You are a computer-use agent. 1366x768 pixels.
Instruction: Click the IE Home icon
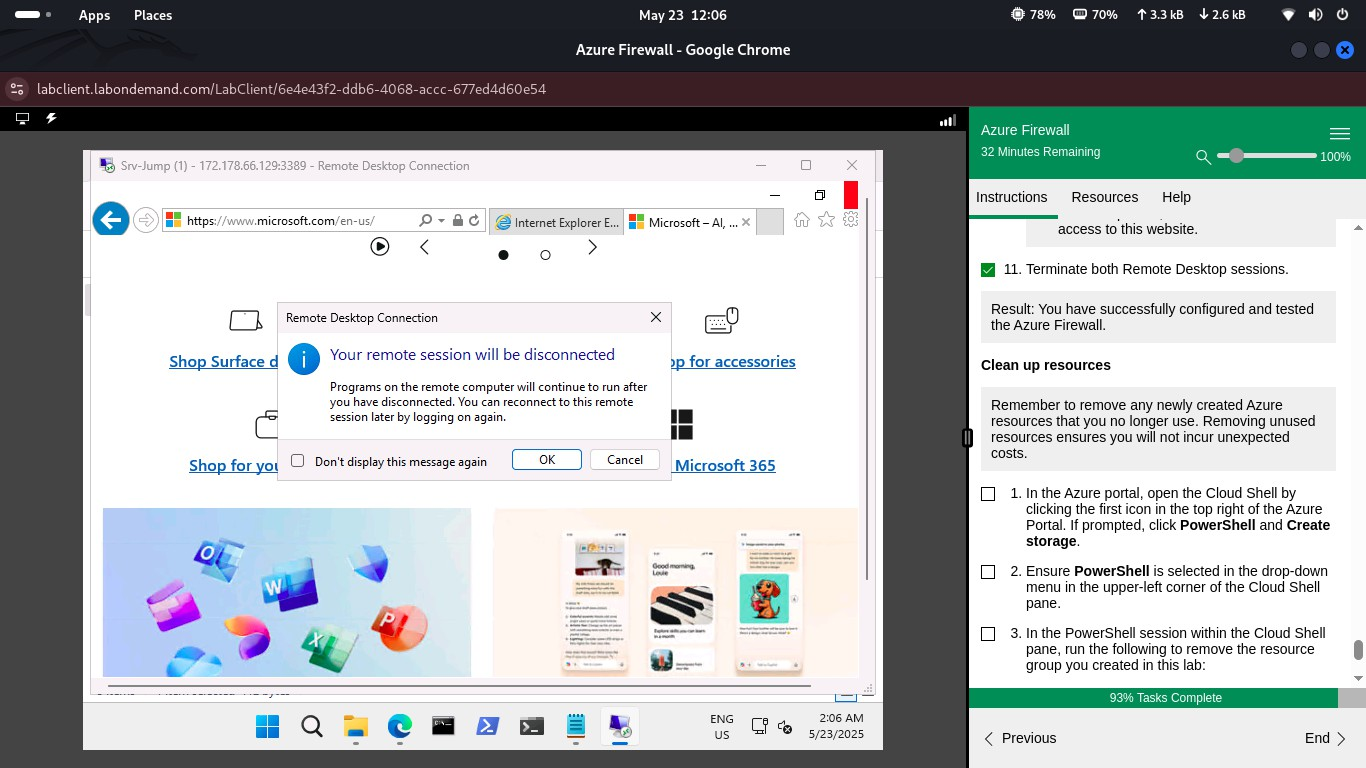pos(801,219)
